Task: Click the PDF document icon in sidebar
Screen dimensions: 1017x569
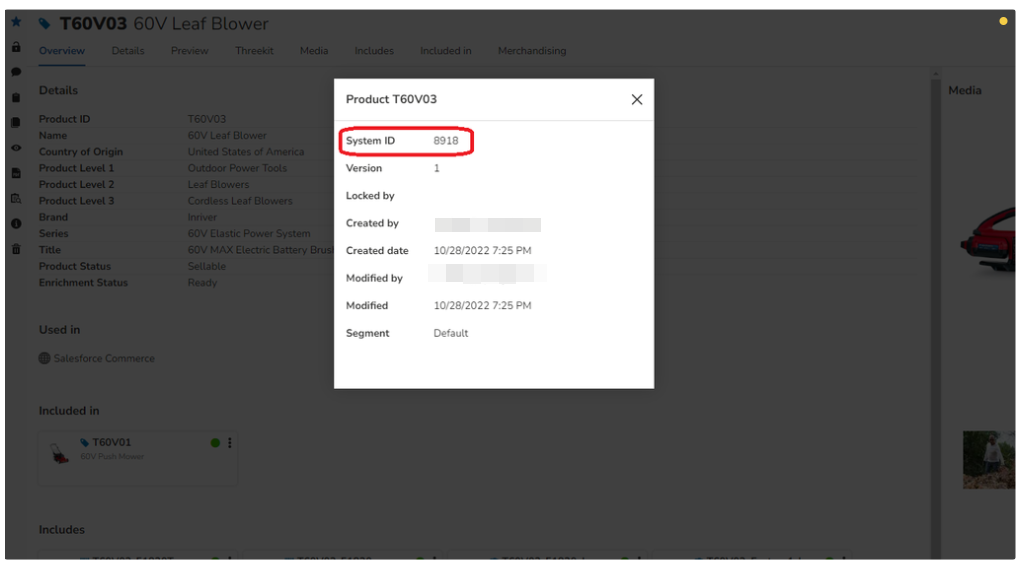Action: point(15,172)
